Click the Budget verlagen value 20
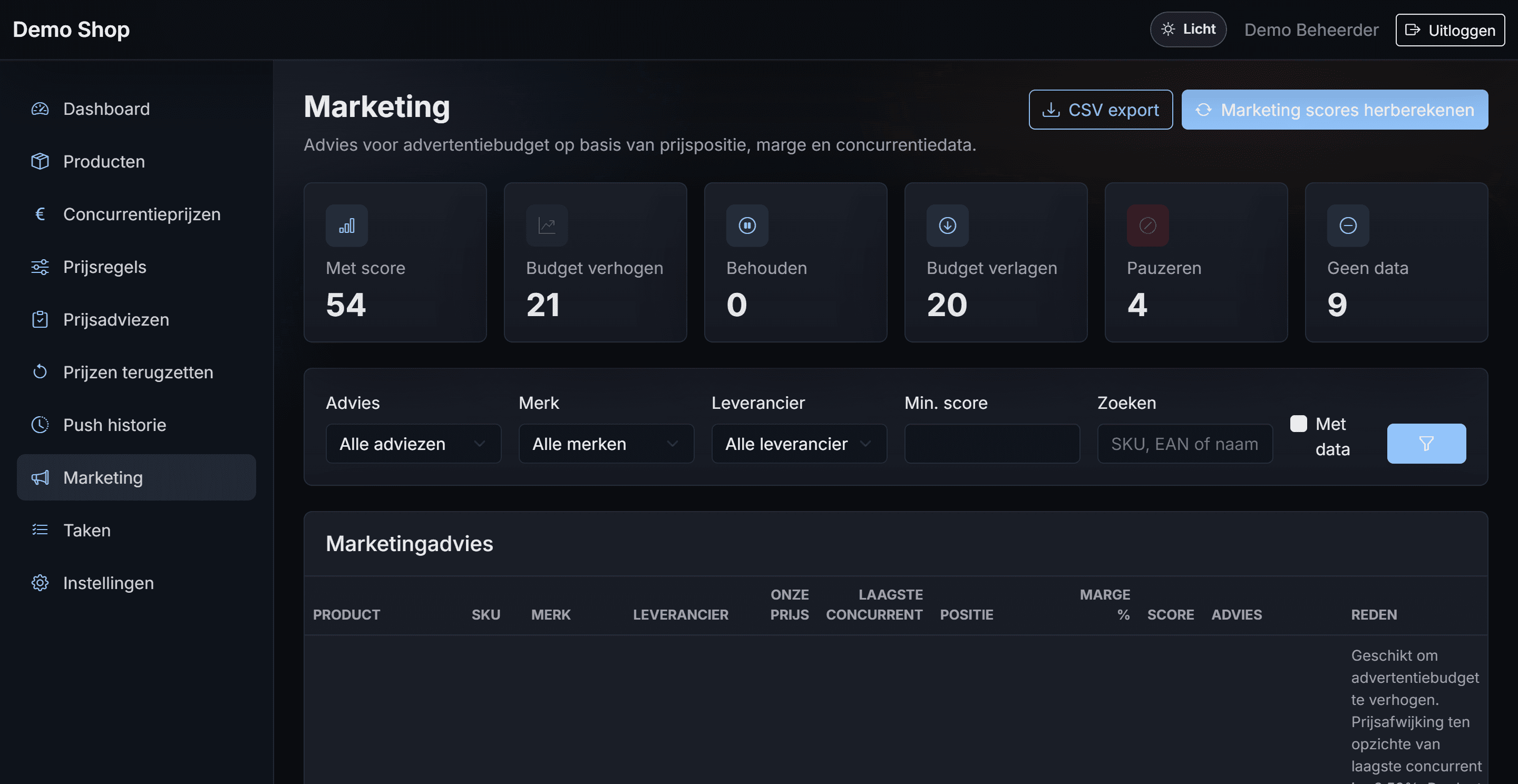 click(947, 305)
